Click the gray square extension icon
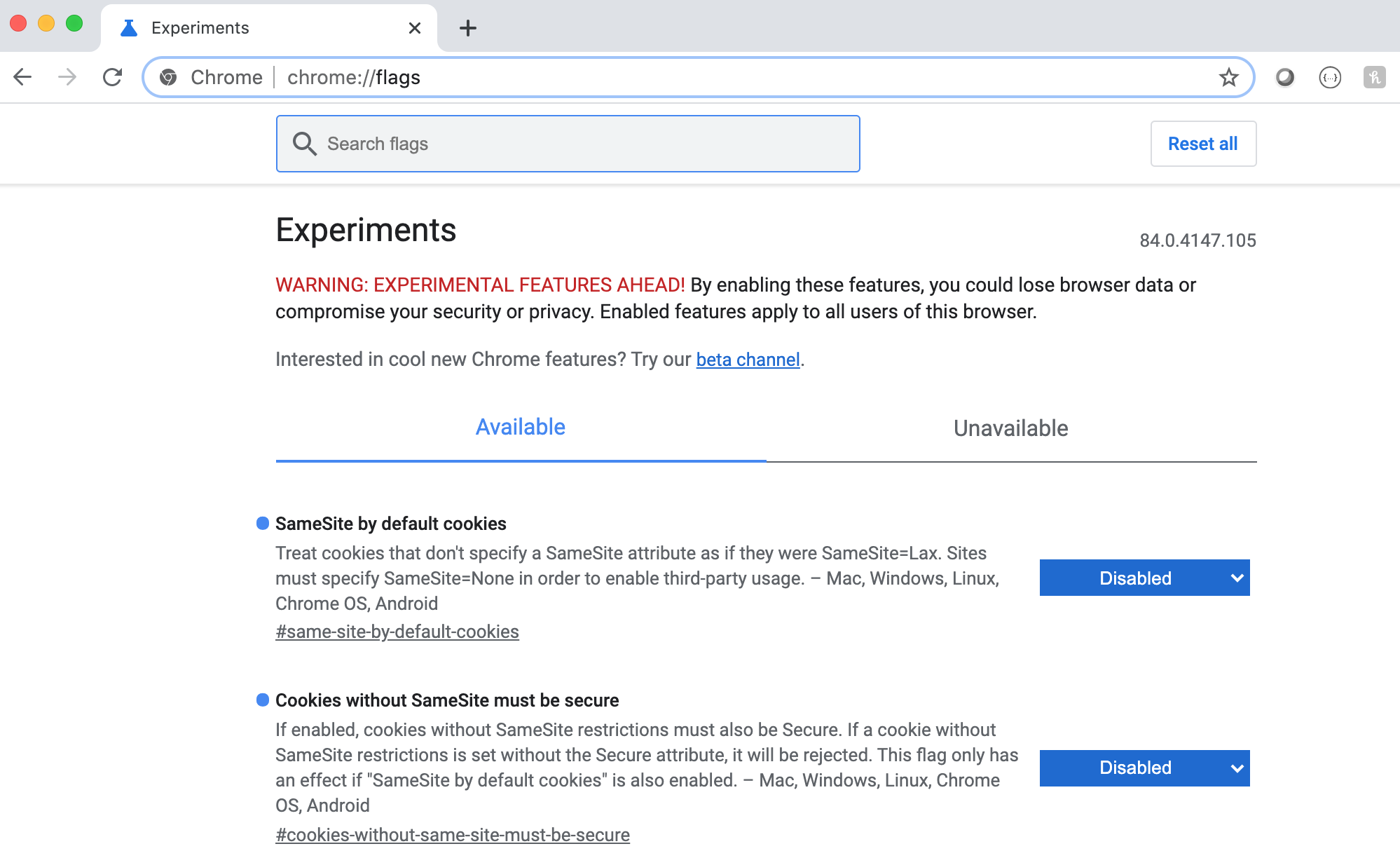 tap(1374, 77)
